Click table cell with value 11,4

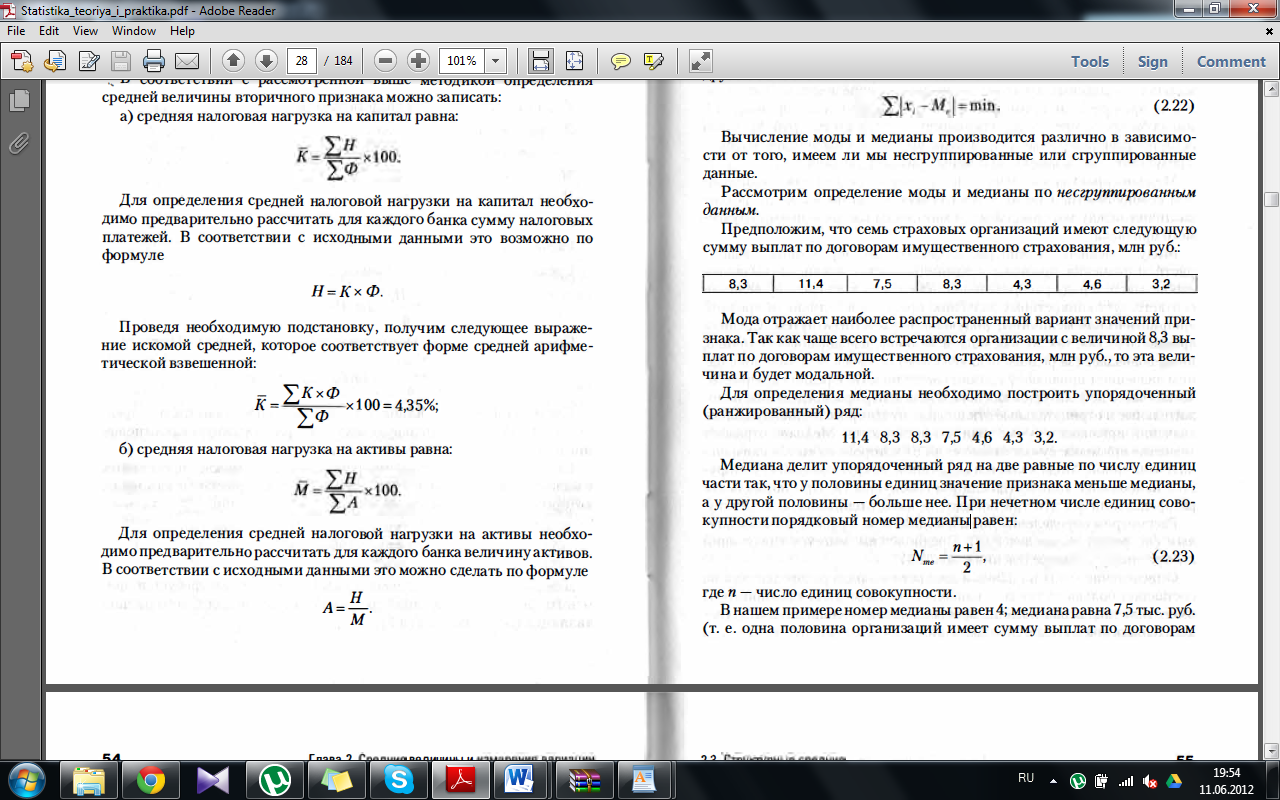[810, 284]
